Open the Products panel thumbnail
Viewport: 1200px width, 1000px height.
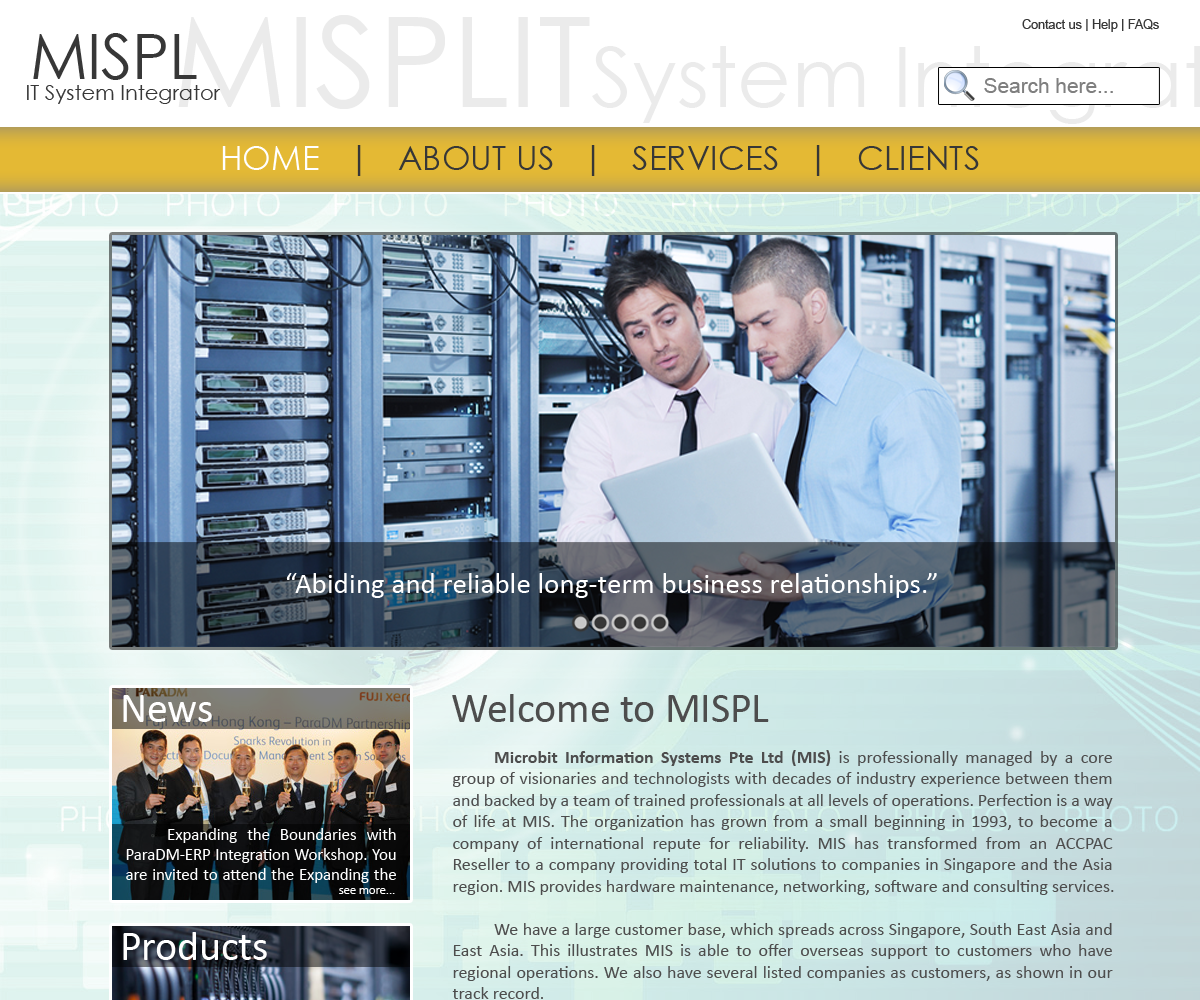coord(260,962)
